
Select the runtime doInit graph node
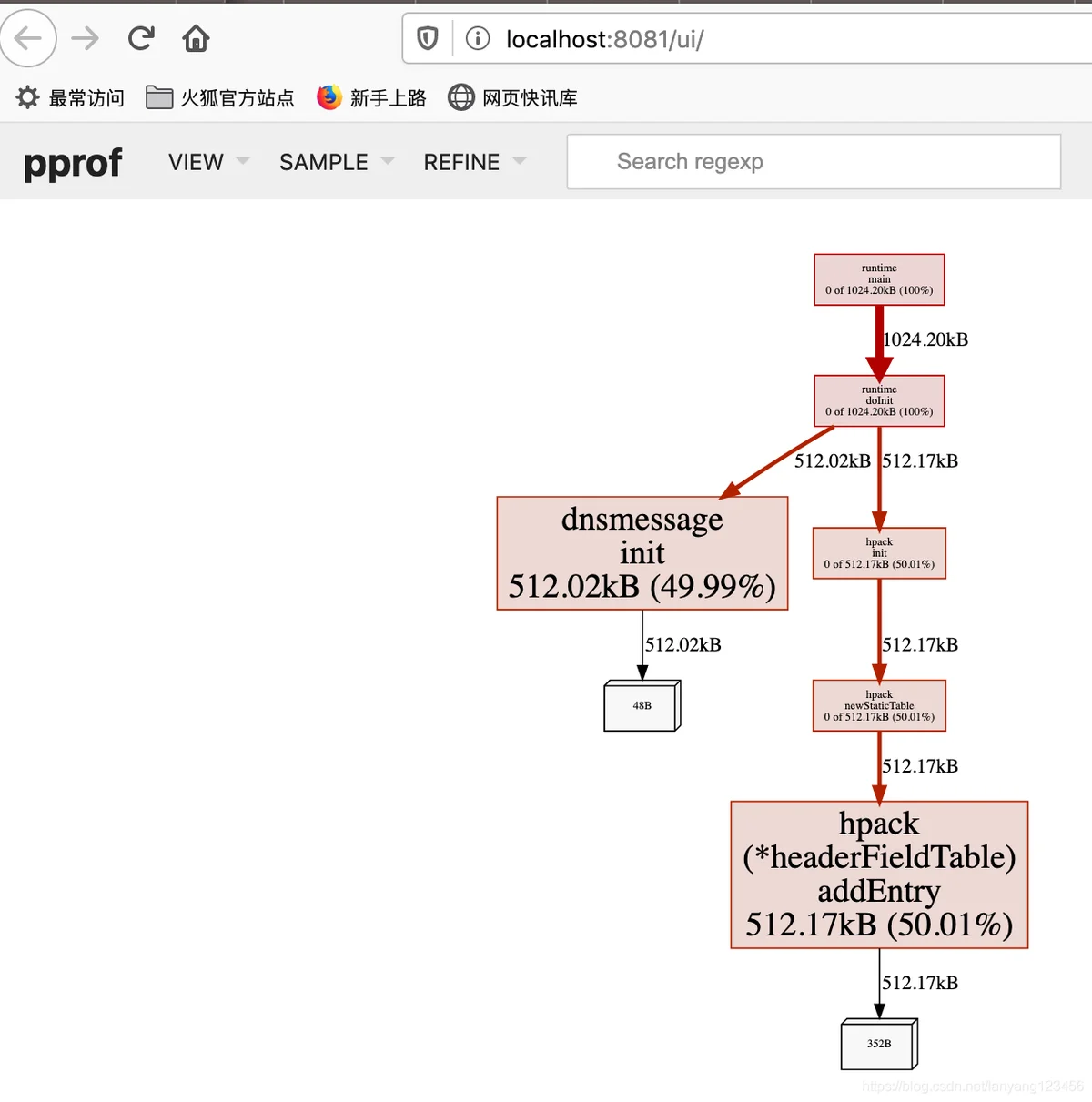[x=879, y=400]
